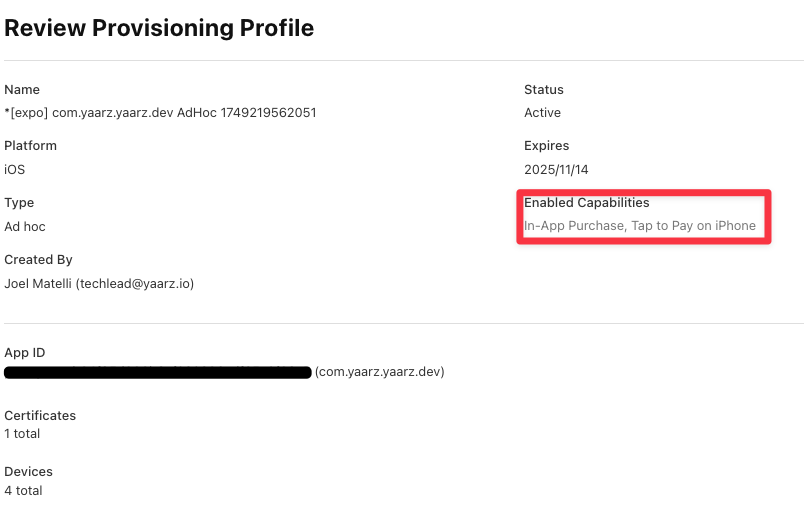Click the Enabled Capabilities heading
Viewport: 804px width, 519px height.
(x=587, y=203)
